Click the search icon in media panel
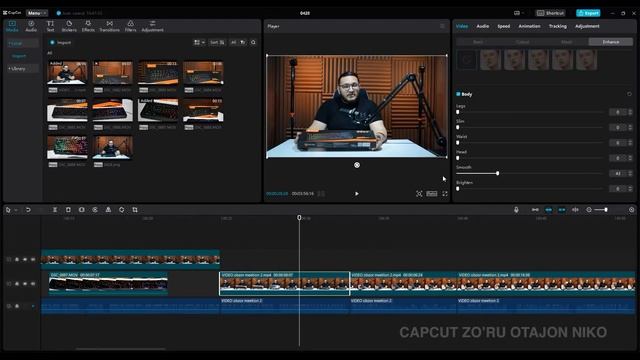 pos(253,42)
